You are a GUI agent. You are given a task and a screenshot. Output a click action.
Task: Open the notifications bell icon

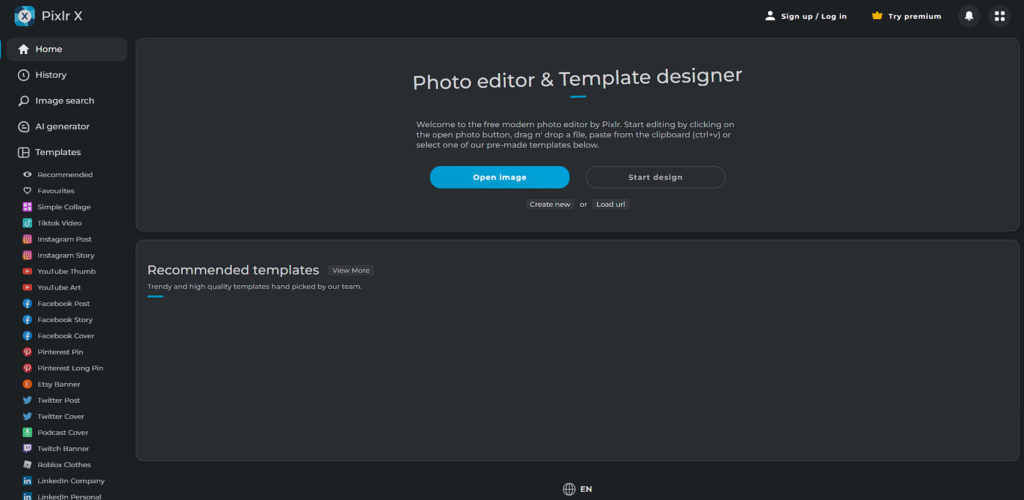click(968, 16)
